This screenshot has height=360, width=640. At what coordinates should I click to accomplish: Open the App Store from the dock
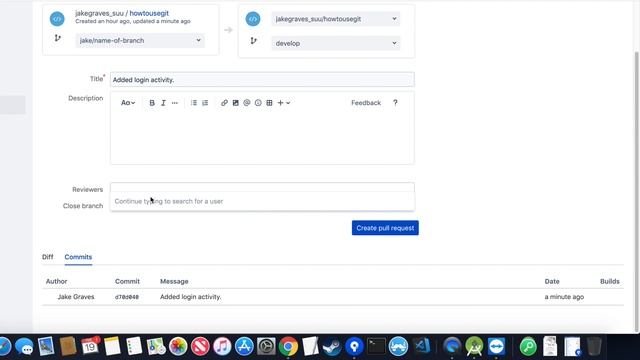[x=244, y=347]
